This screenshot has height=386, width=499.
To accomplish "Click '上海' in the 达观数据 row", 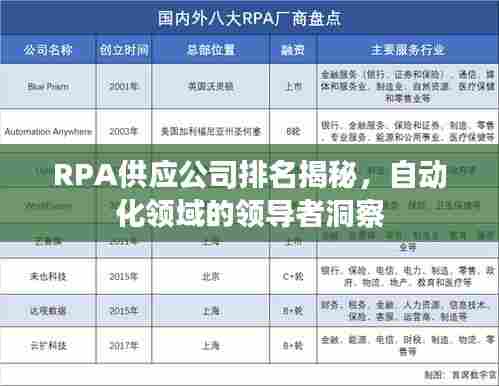I will pyautogui.click(x=211, y=311).
